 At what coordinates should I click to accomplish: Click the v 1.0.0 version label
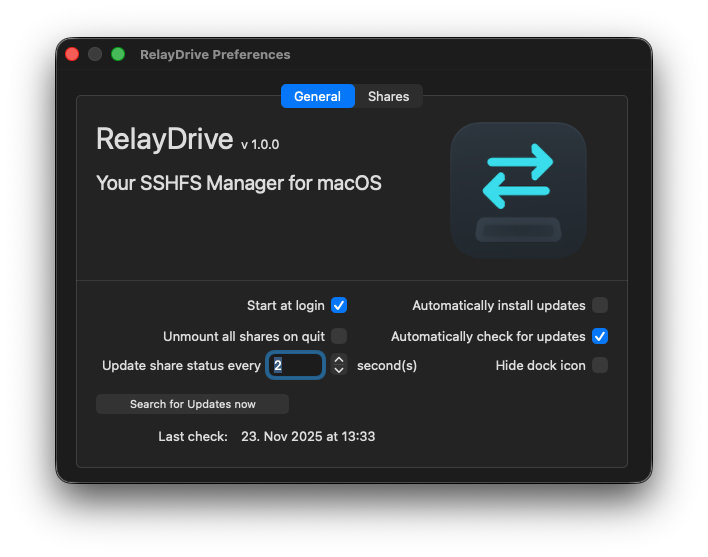260,144
